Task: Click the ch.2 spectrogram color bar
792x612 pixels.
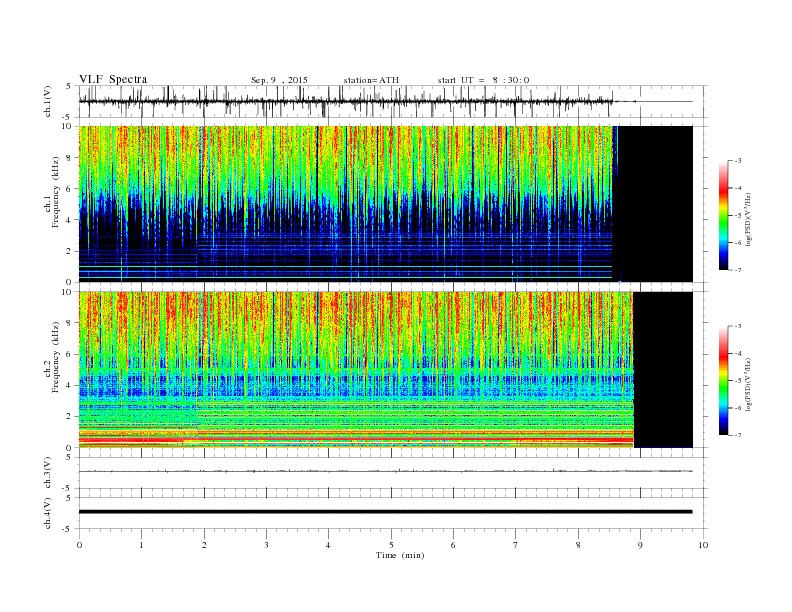Action: click(724, 380)
